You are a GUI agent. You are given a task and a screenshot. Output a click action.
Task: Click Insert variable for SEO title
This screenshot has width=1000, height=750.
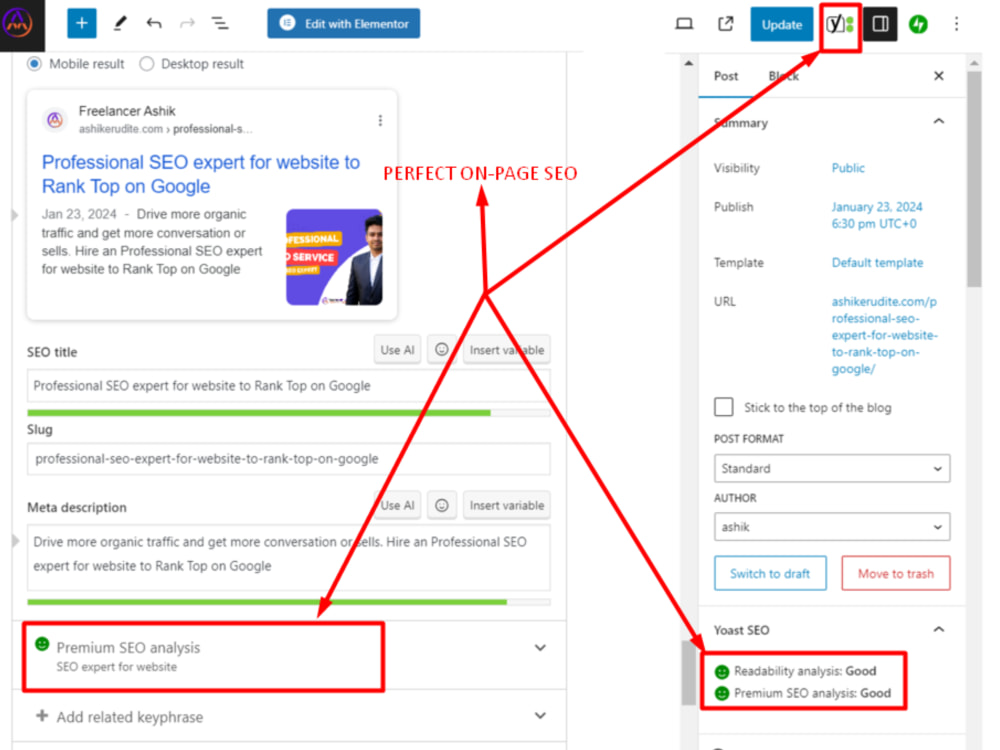pos(506,349)
